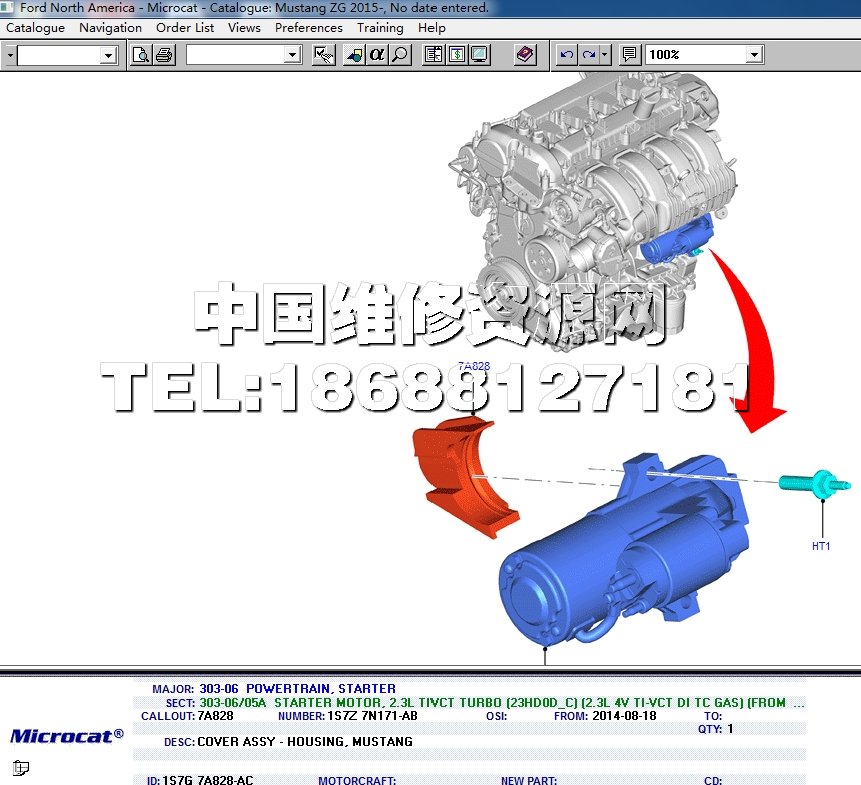This screenshot has width=861, height=785.
Task: Click the printer icon
Action: (x=164, y=55)
